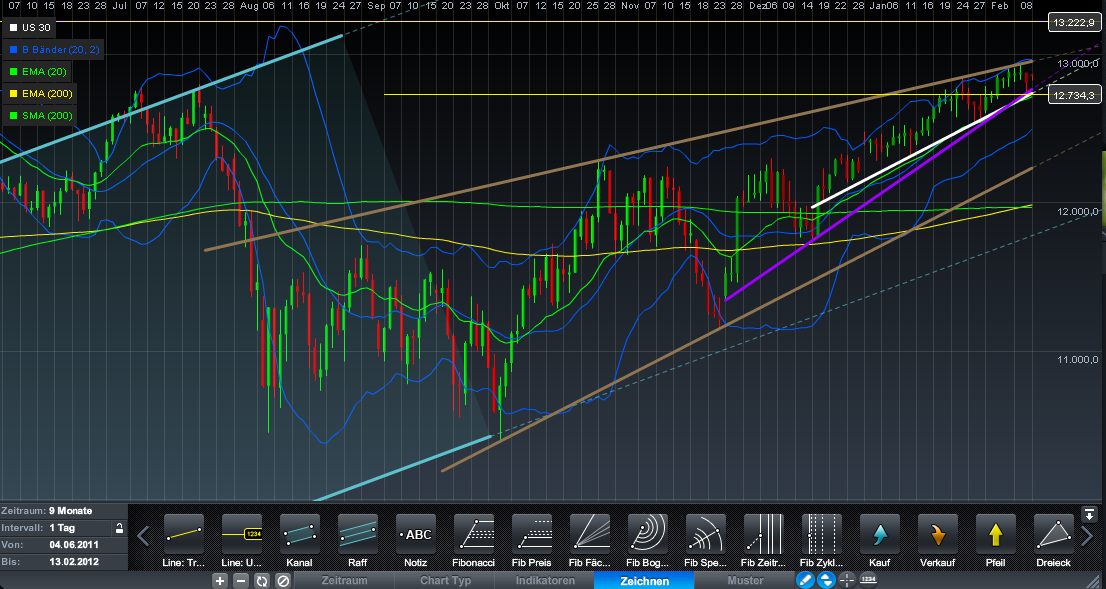Select the Fib Zykl... cycles tool
1106x589 pixels.
point(822,534)
